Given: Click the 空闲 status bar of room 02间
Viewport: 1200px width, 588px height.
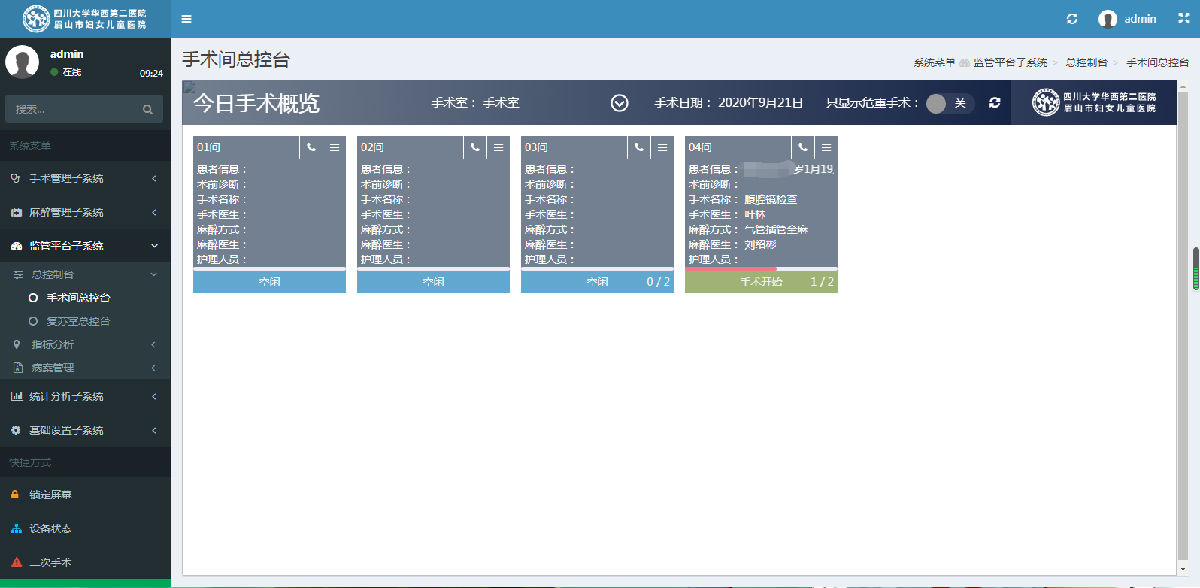Looking at the screenshot, I should pyautogui.click(x=433, y=282).
